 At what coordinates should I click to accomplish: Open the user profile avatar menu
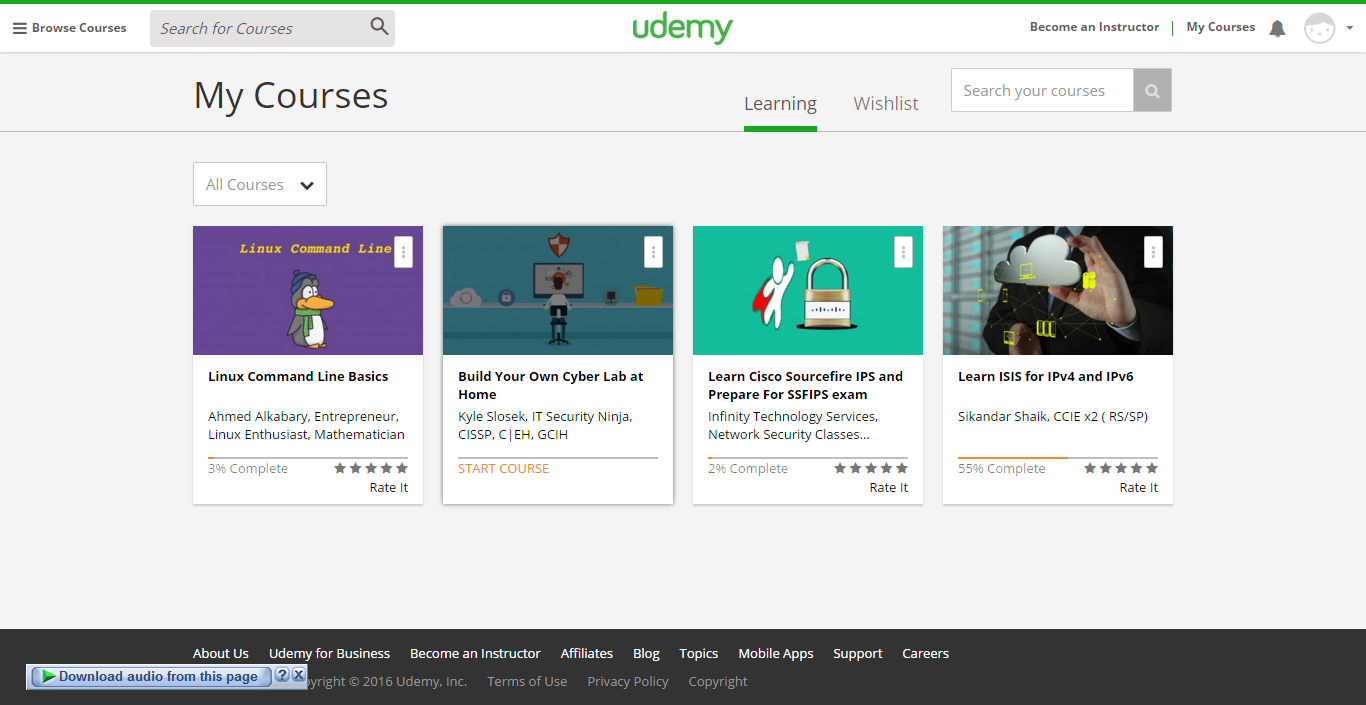(x=1319, y=29)
